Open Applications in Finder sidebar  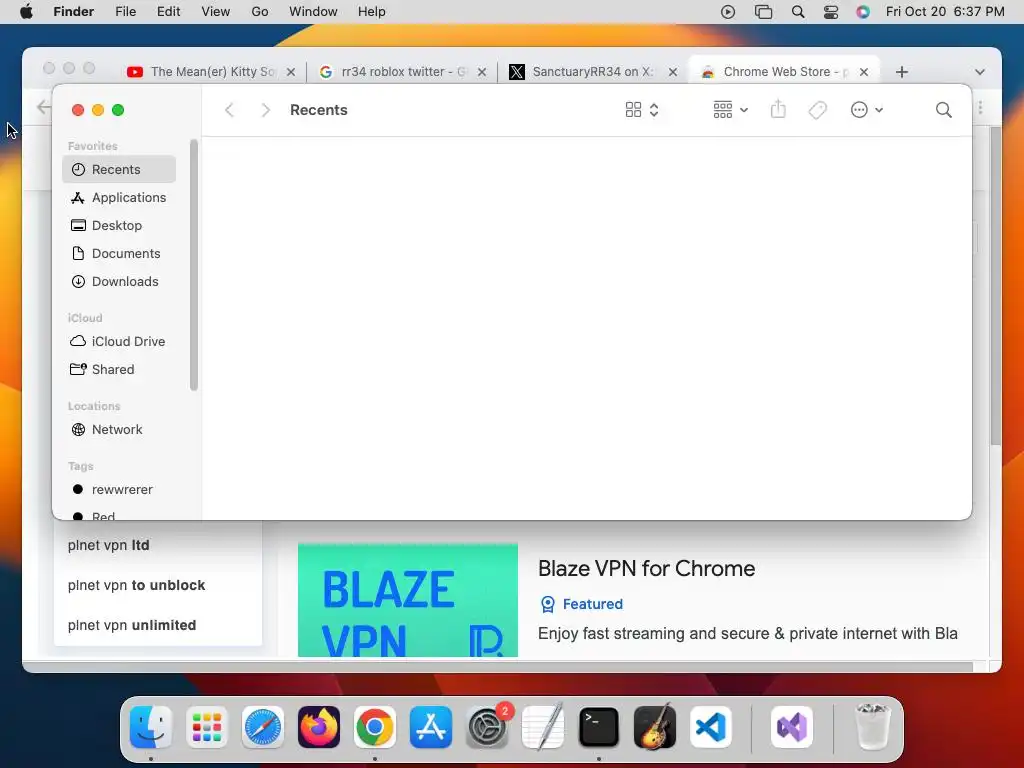point(119,197)
